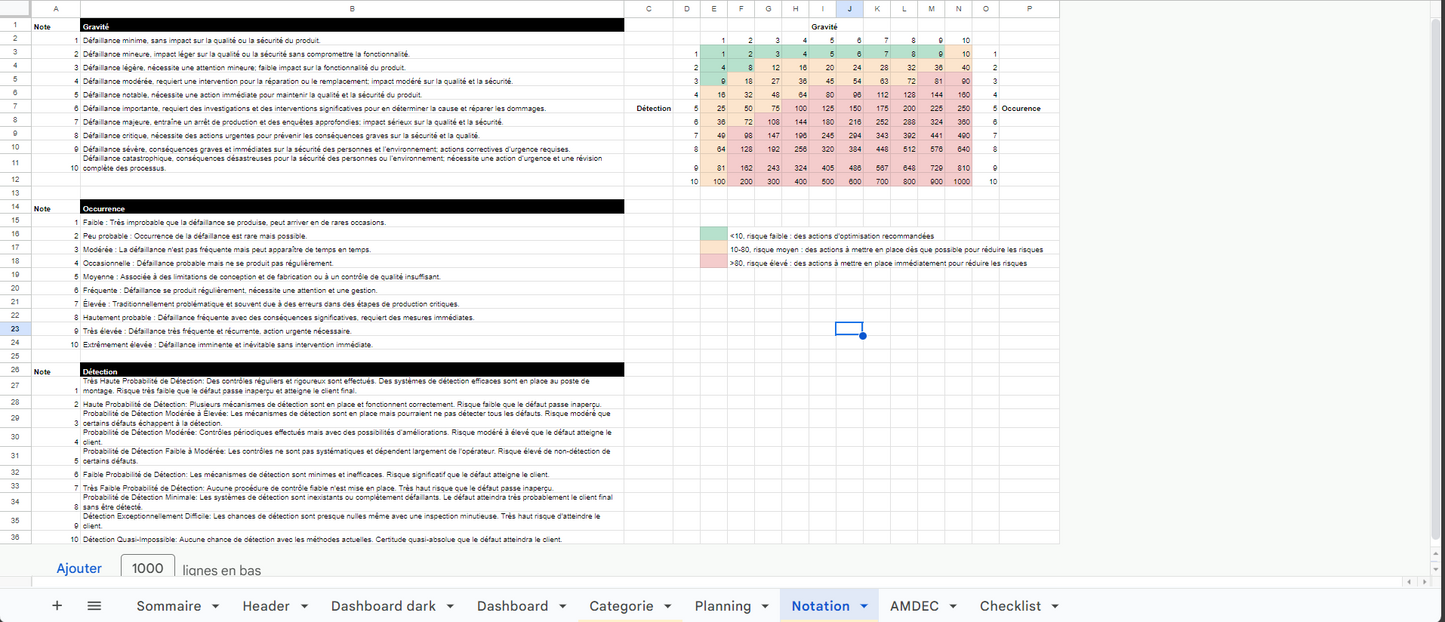The image size is (1445, 622).
Task: Click the row count field showing 1000
Action: click(x=148, y=568)
